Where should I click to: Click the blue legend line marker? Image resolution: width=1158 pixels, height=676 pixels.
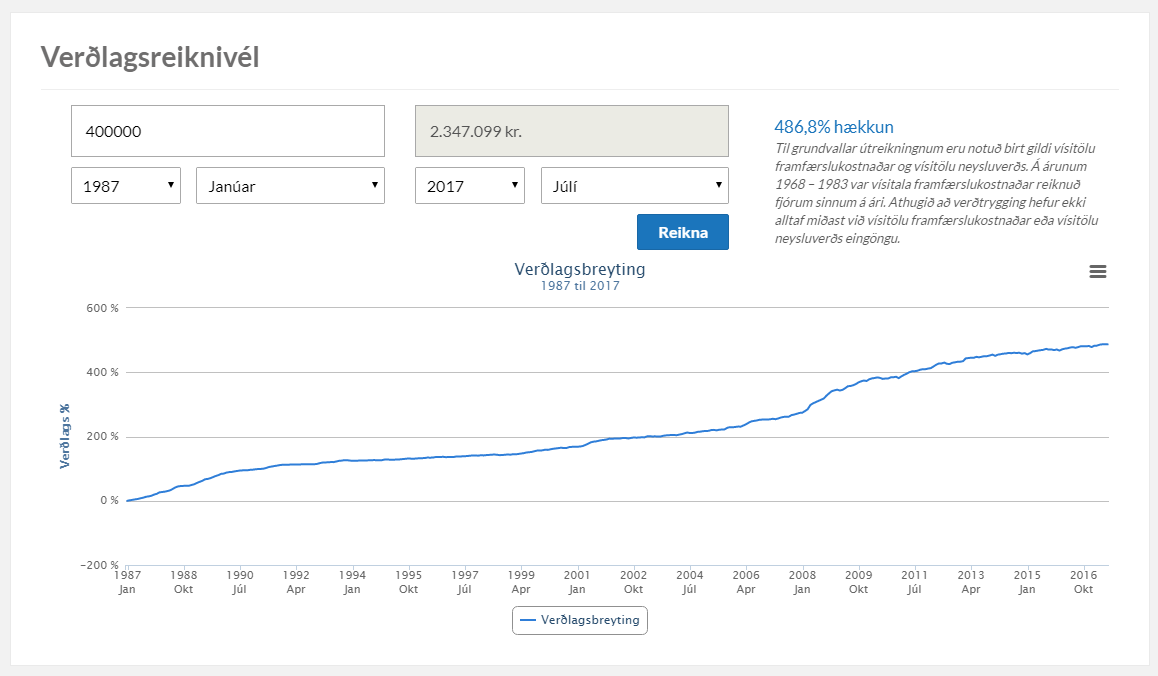click(528, 620)
